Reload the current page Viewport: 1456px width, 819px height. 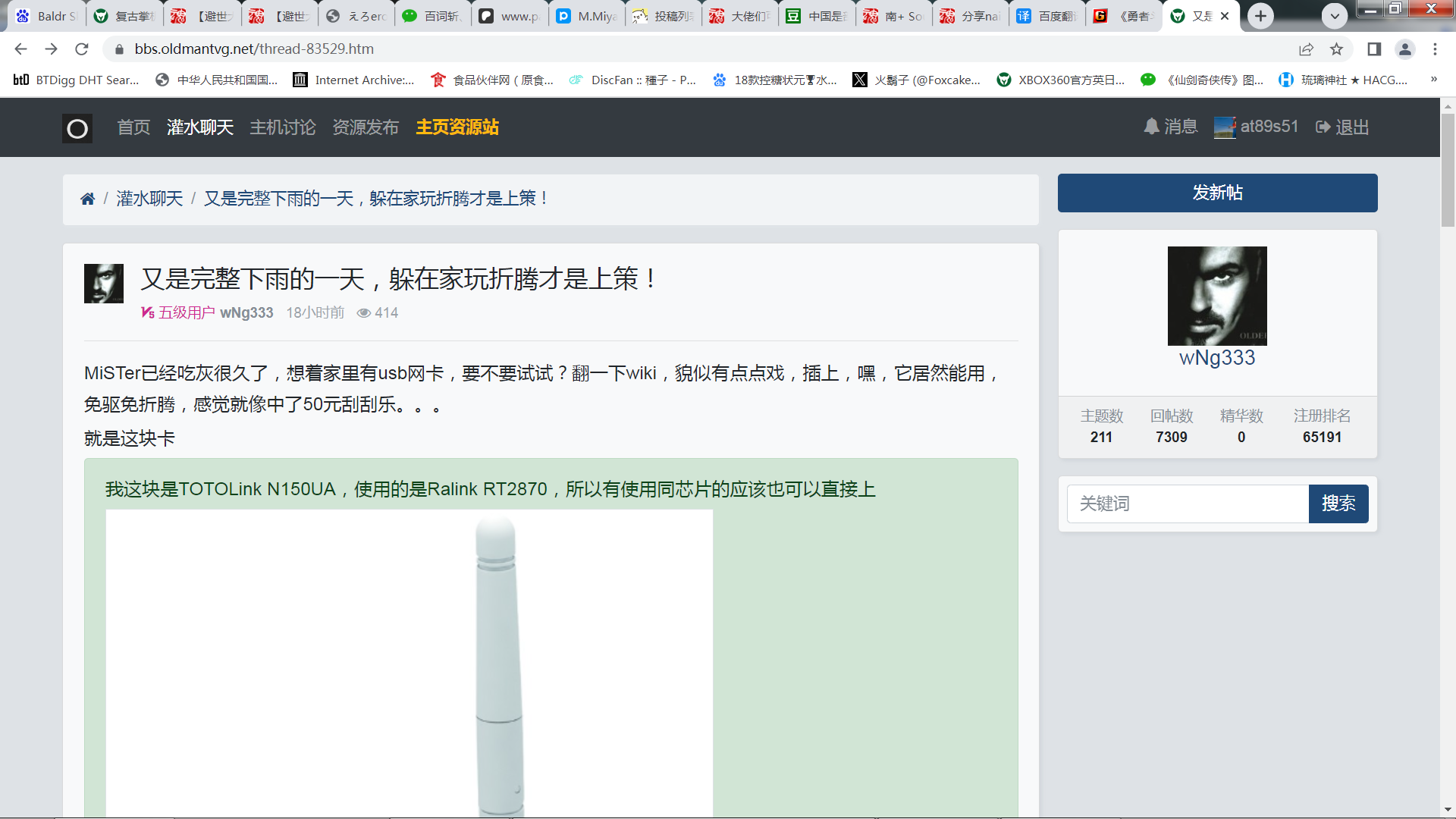coord(82,49)
